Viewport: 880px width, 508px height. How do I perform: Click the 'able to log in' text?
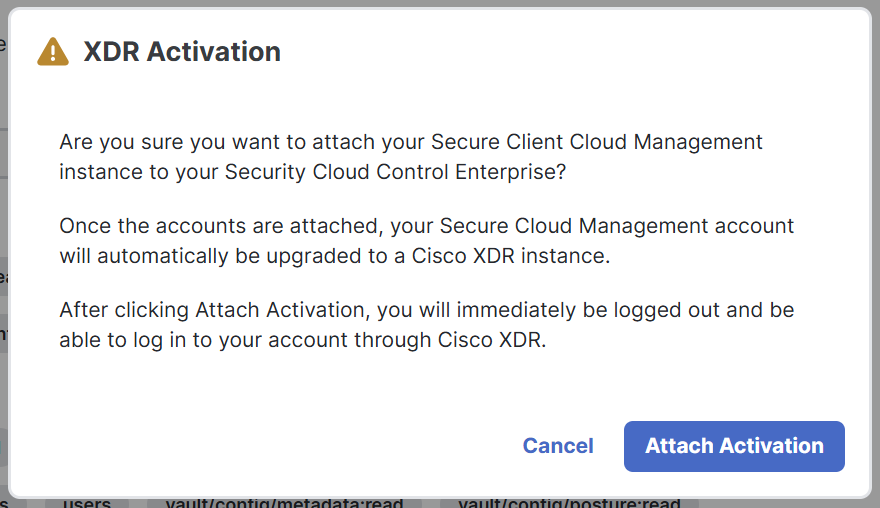[123, 340]
